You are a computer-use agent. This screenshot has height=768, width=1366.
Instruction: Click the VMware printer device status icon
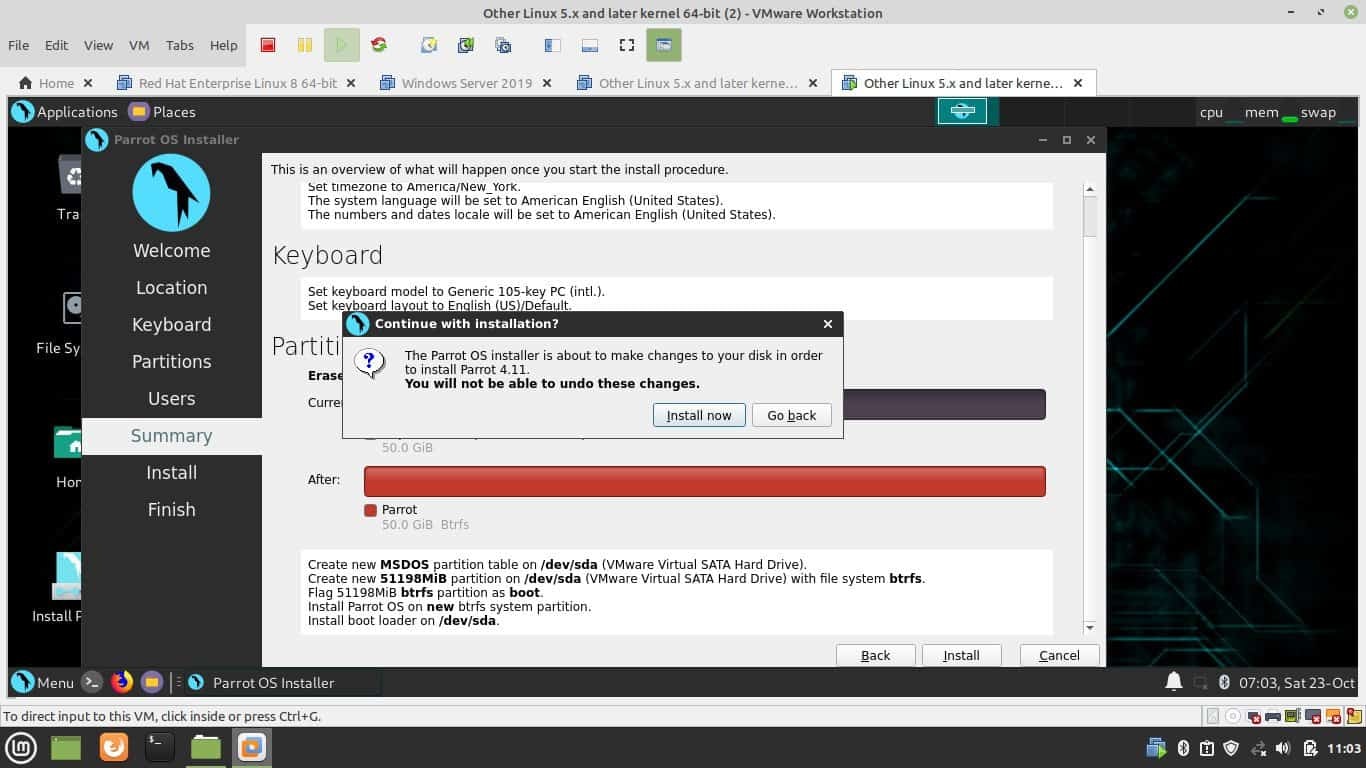[x=1273, y=716]
